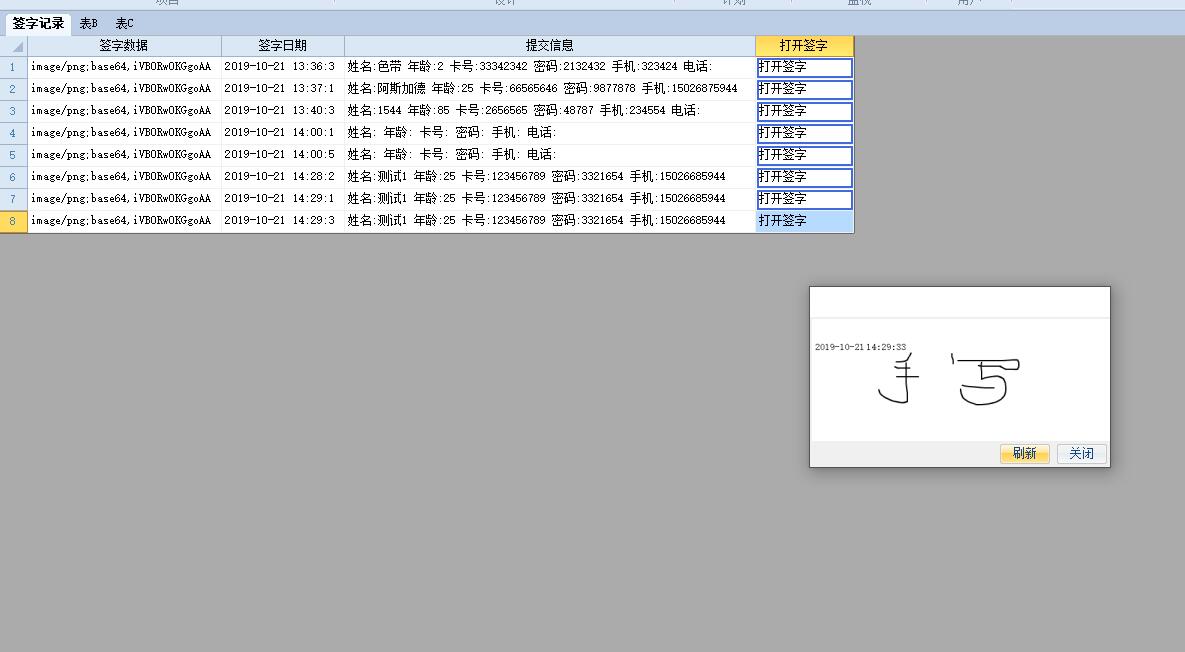
Task: Click date cell 2019-10-21 14:00:1
Action: click(x=283, y=133)
